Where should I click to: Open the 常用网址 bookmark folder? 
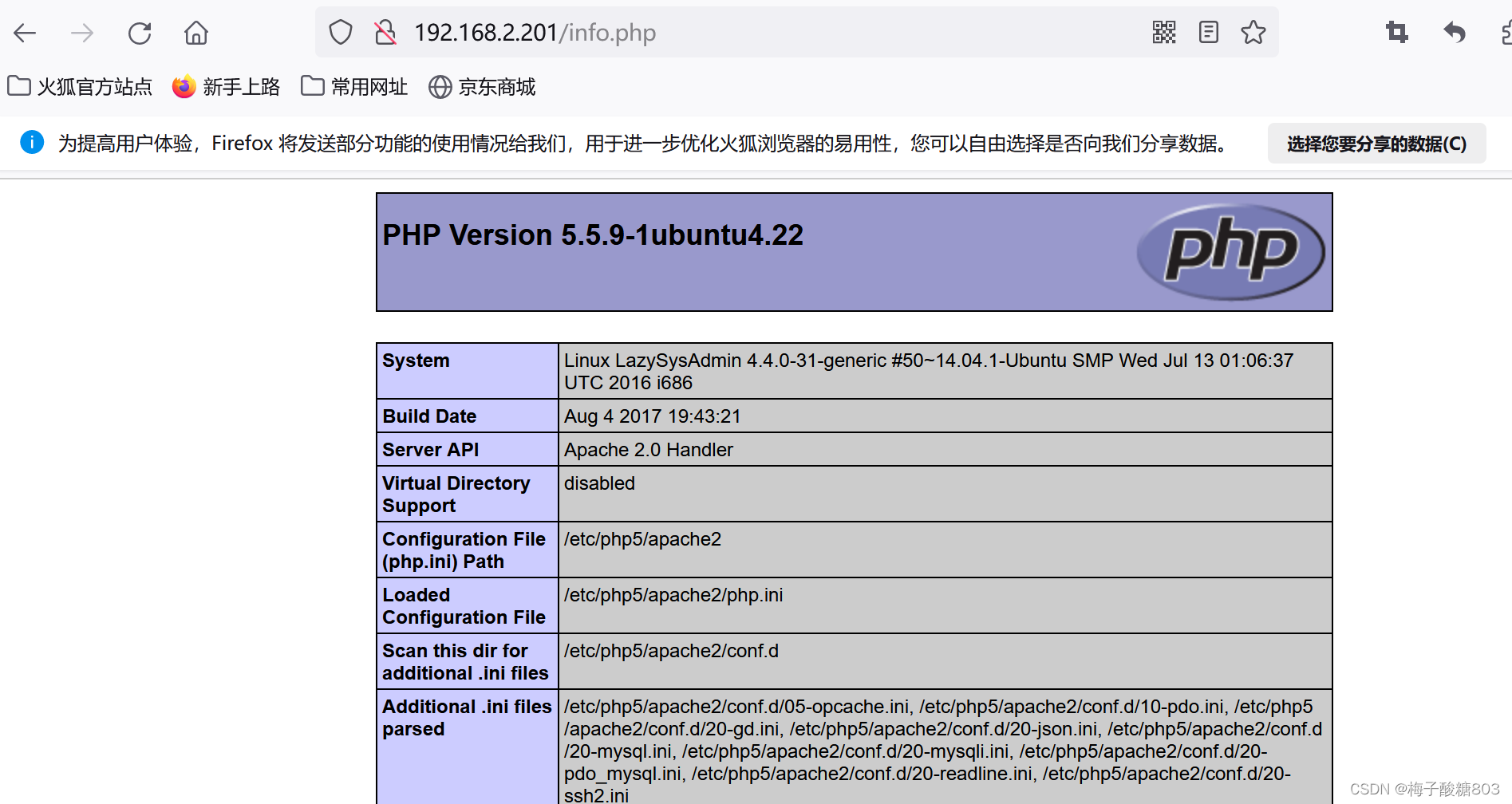(354, 87)
